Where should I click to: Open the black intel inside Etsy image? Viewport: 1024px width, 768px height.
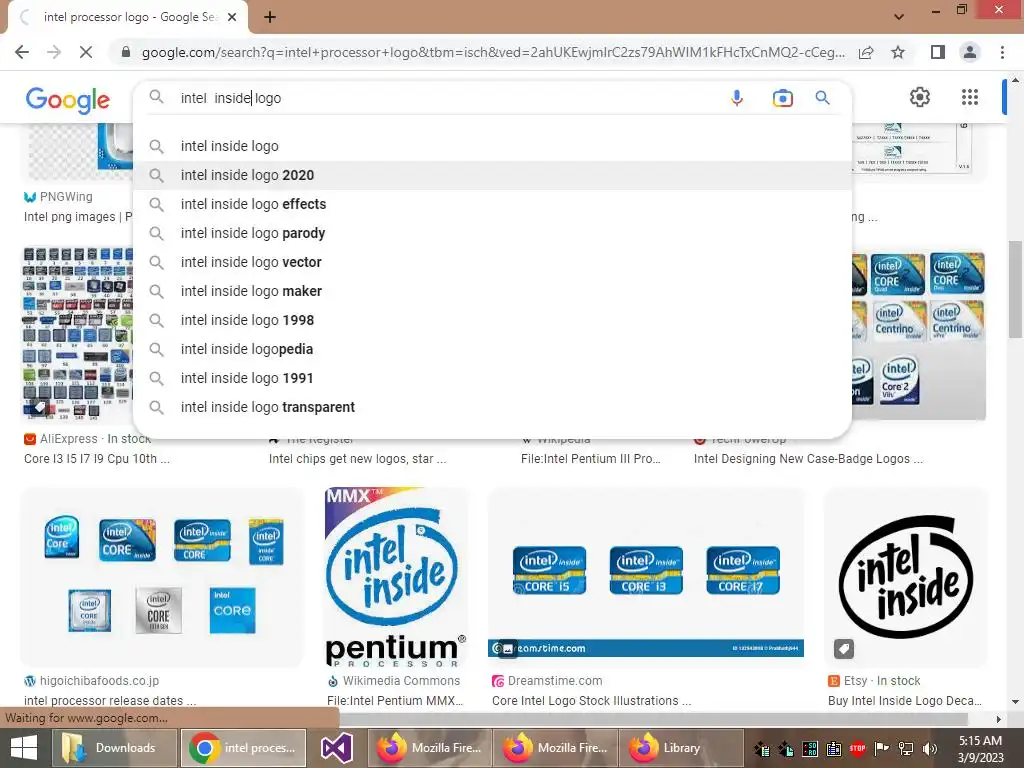(x=905, y=577)
